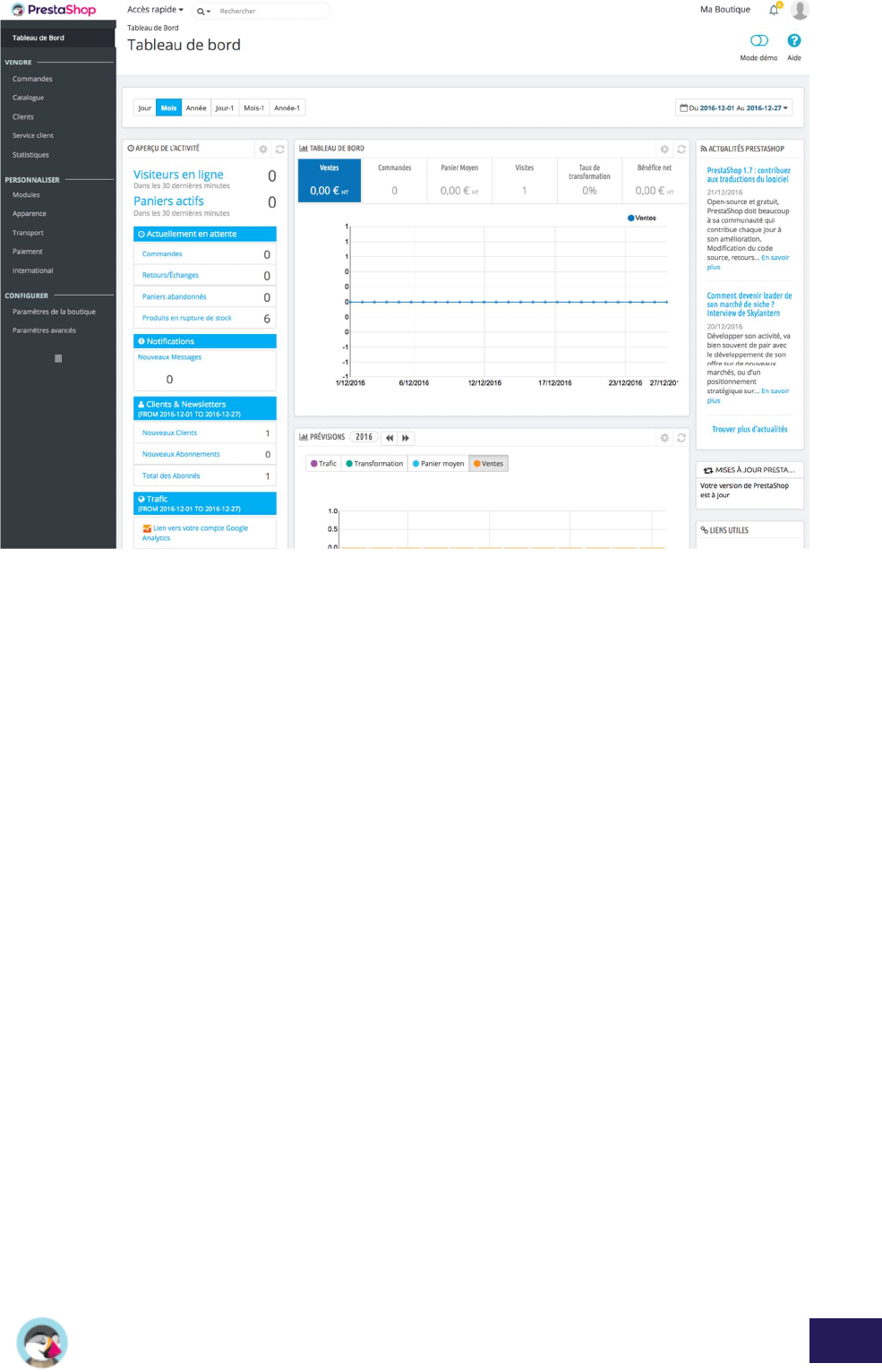Click the Aide help question mark icon
Viewport: 882px width, 1372px height.
point(793,40)
